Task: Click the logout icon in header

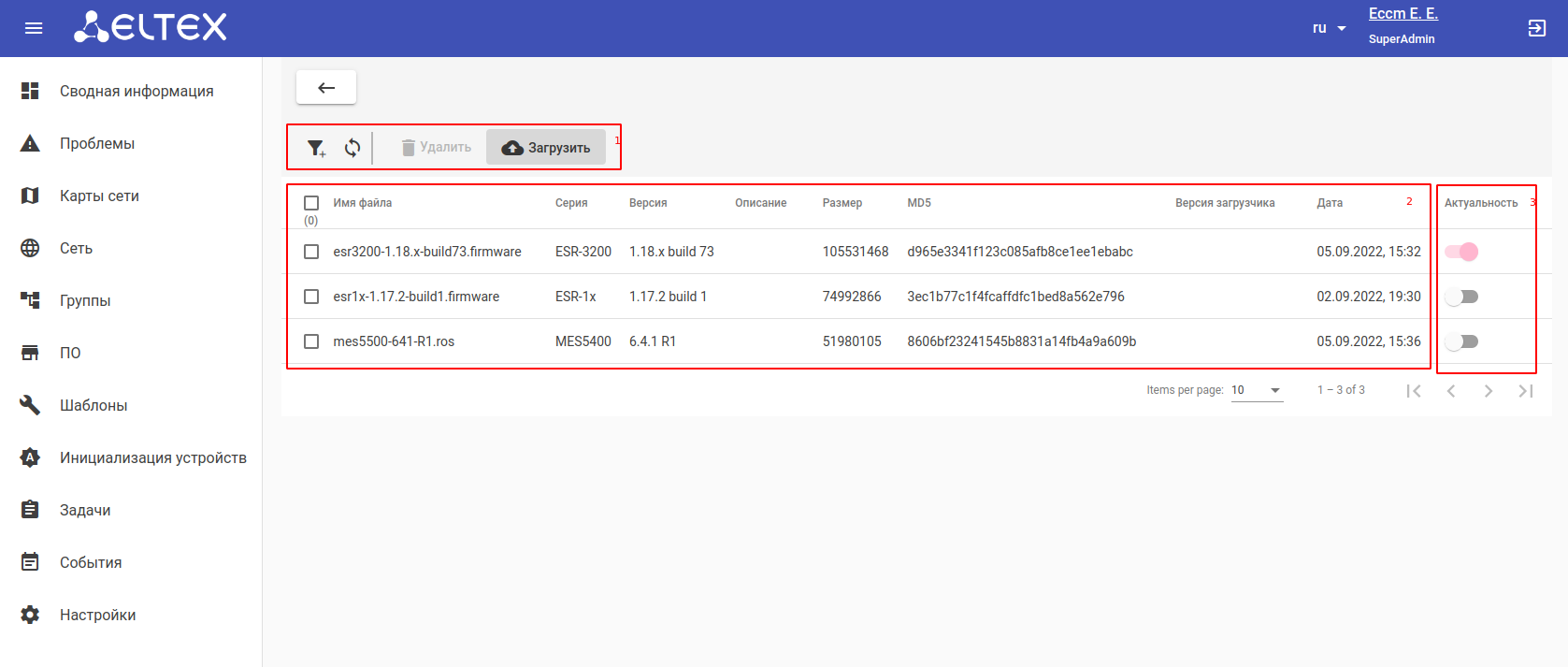Action: (x=1537, y=28)
